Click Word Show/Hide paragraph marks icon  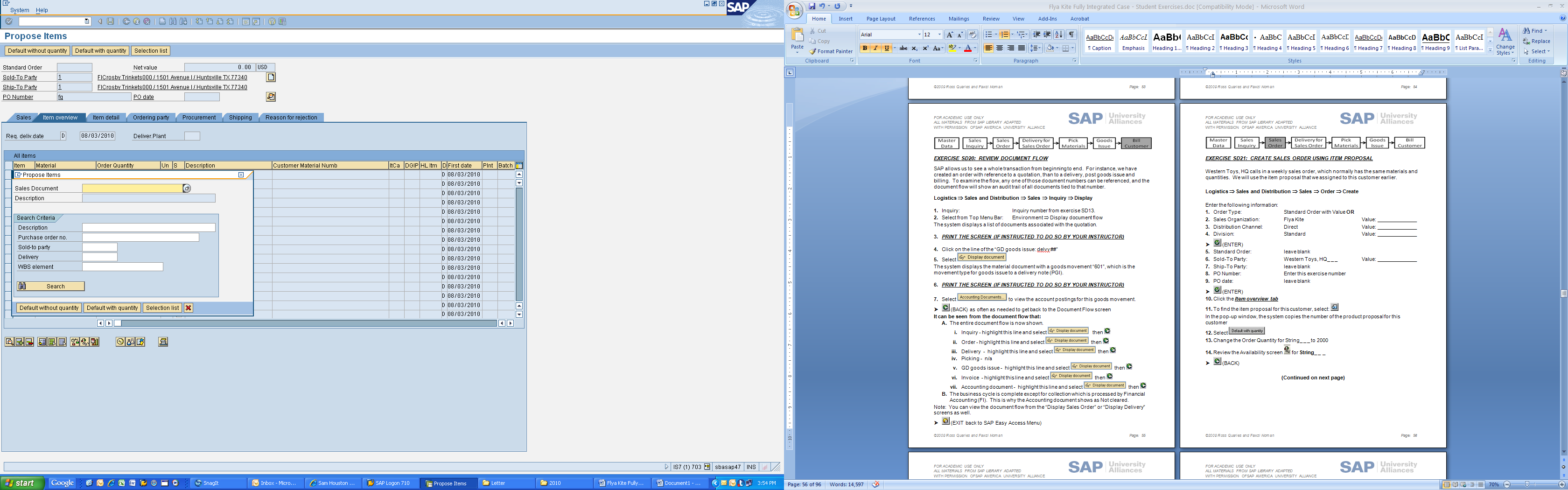[1072, 35]
